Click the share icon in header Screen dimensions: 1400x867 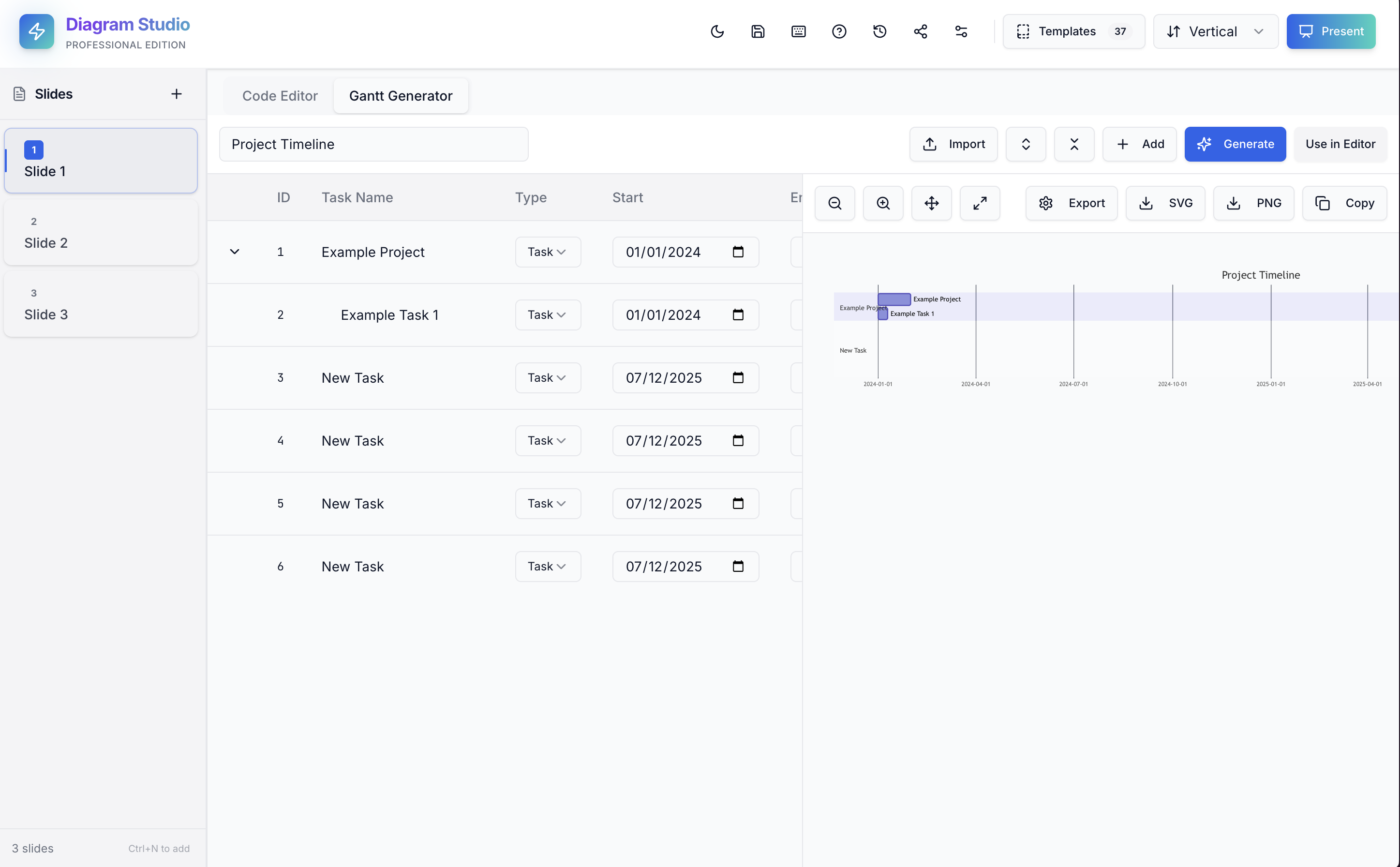921,31
